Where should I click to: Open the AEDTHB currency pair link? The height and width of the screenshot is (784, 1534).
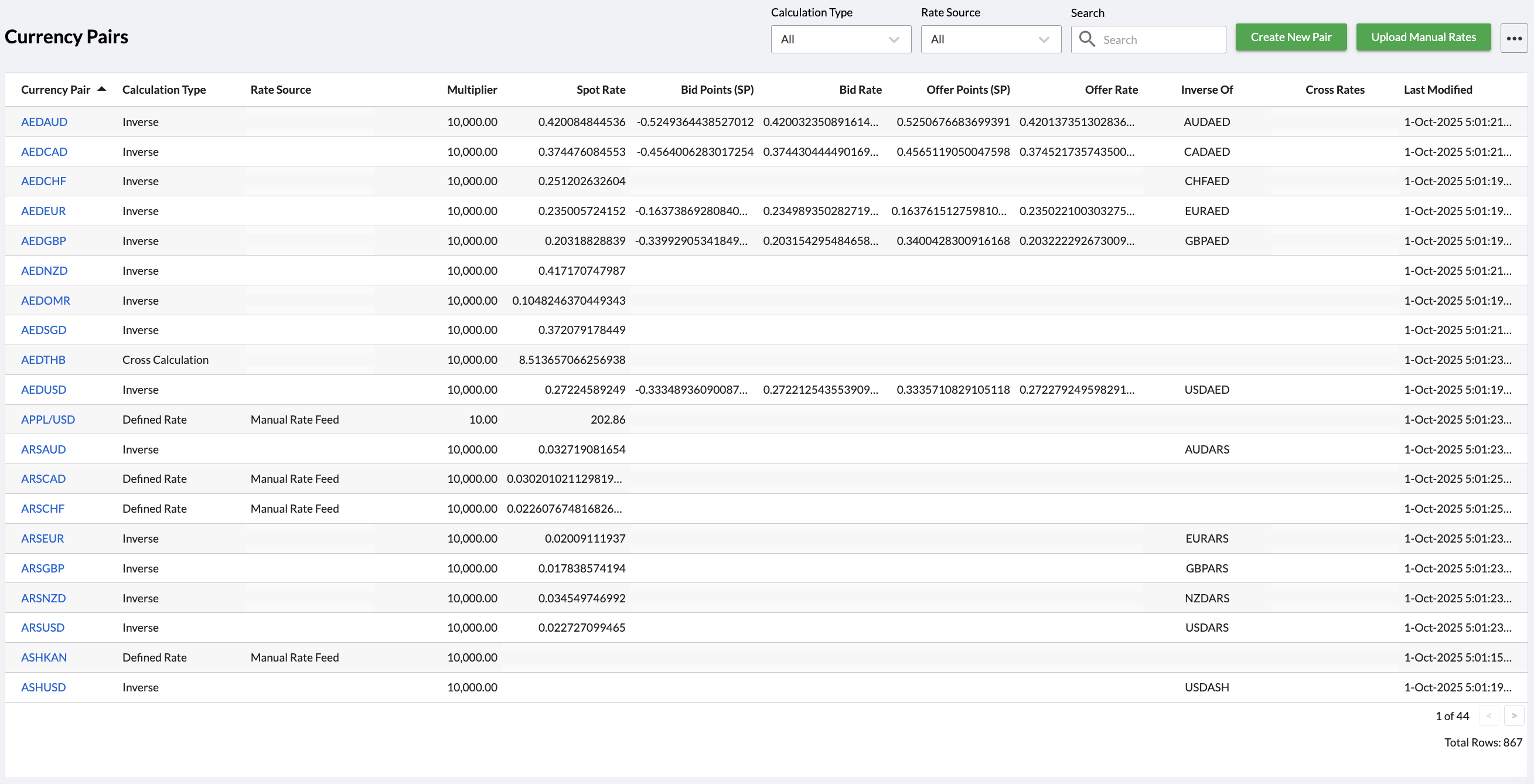[x=43, y=360]
